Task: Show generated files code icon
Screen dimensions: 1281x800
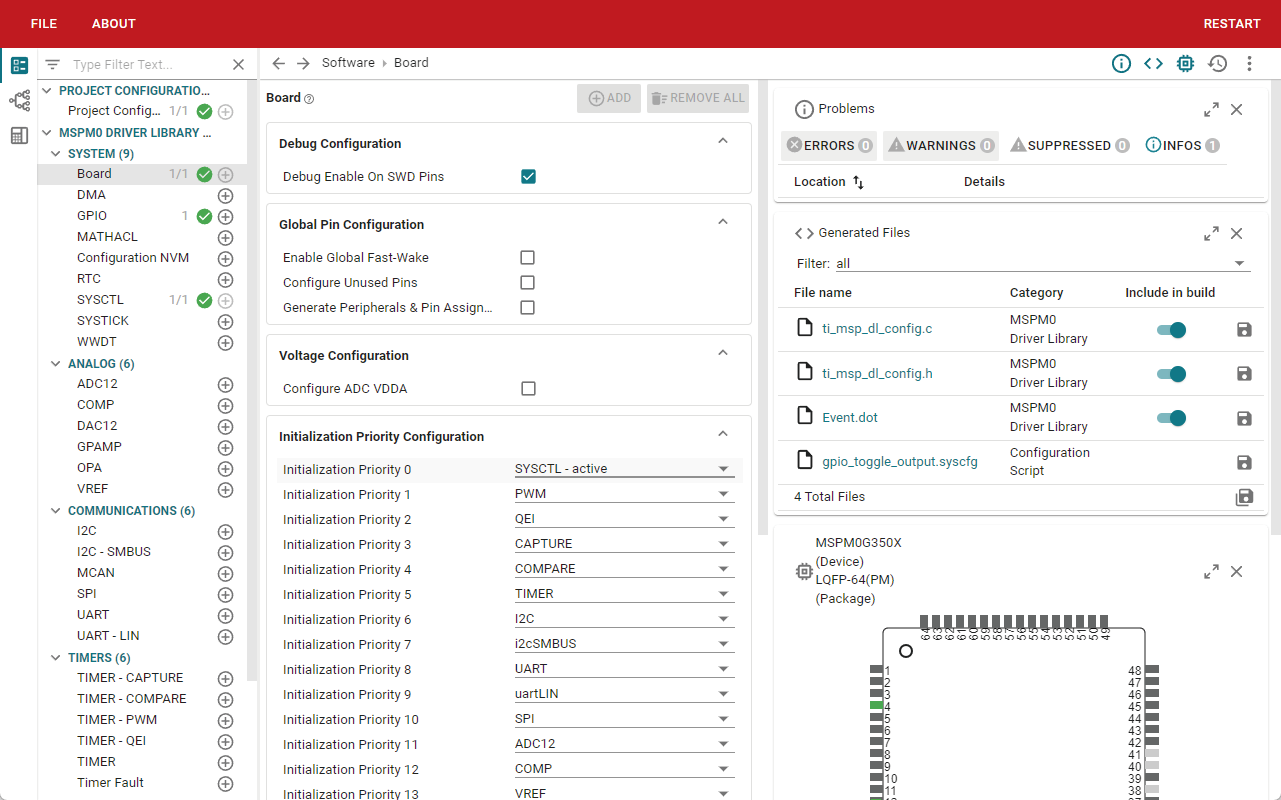Action: pyautogui.click(x=1153, y=63)
